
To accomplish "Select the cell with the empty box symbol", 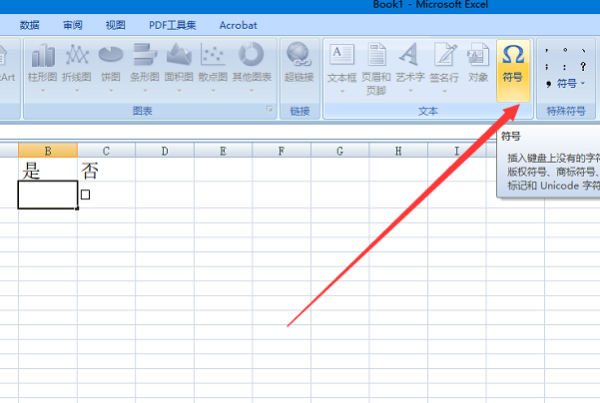I will (106, 195).
